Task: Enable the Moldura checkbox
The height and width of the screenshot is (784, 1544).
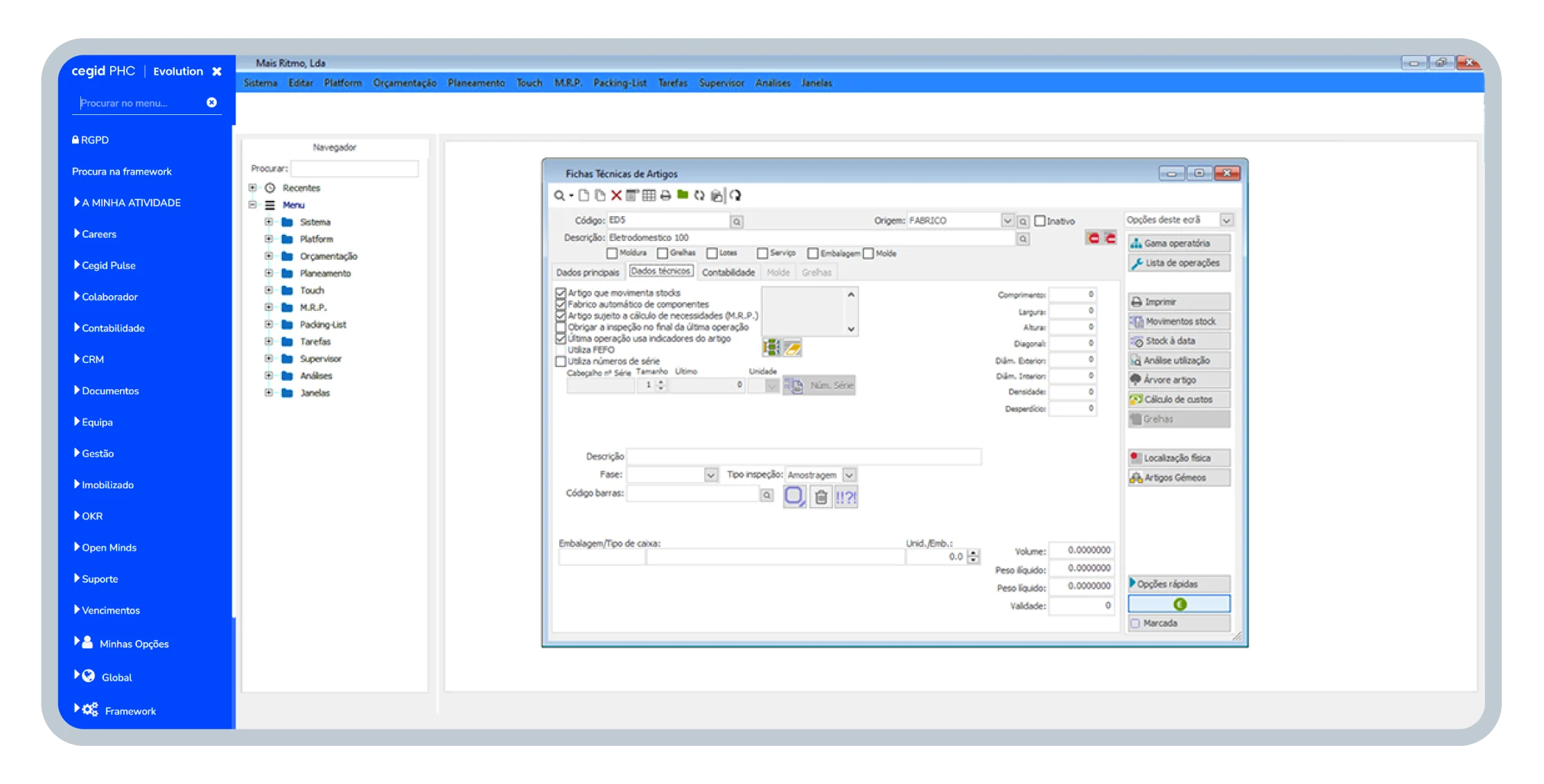Action: [611, 253]
